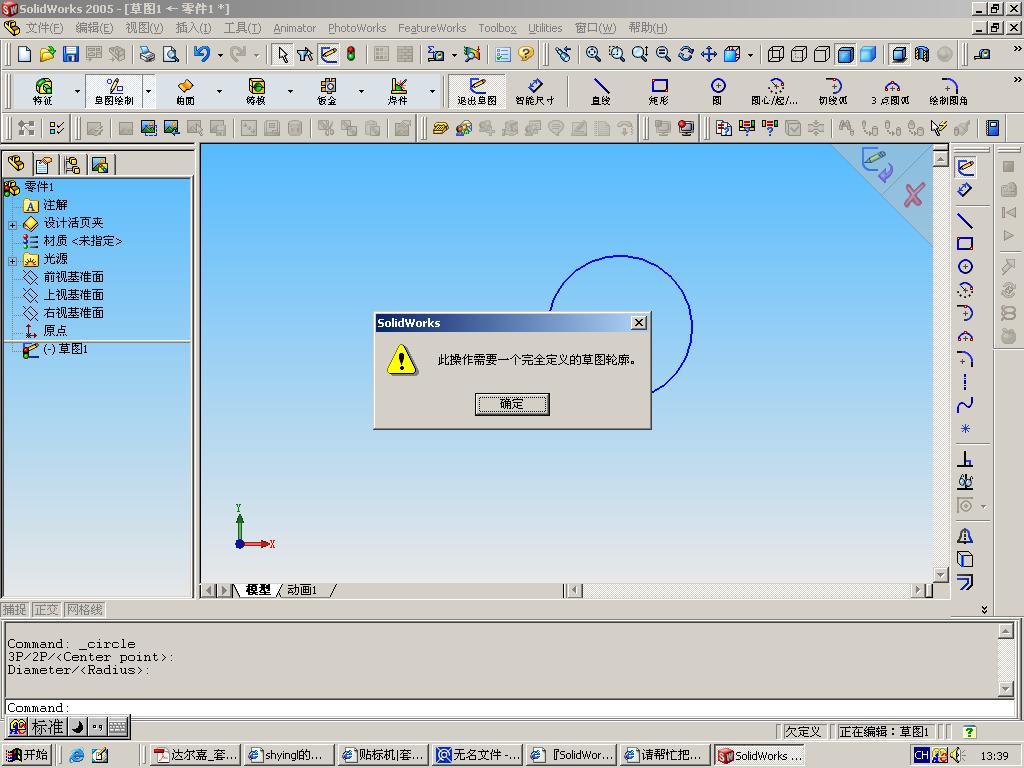The width and height of the screenshot is (1024, 768).
Task: Open the 插入(I) menu
Action: [x=193, y=28]
